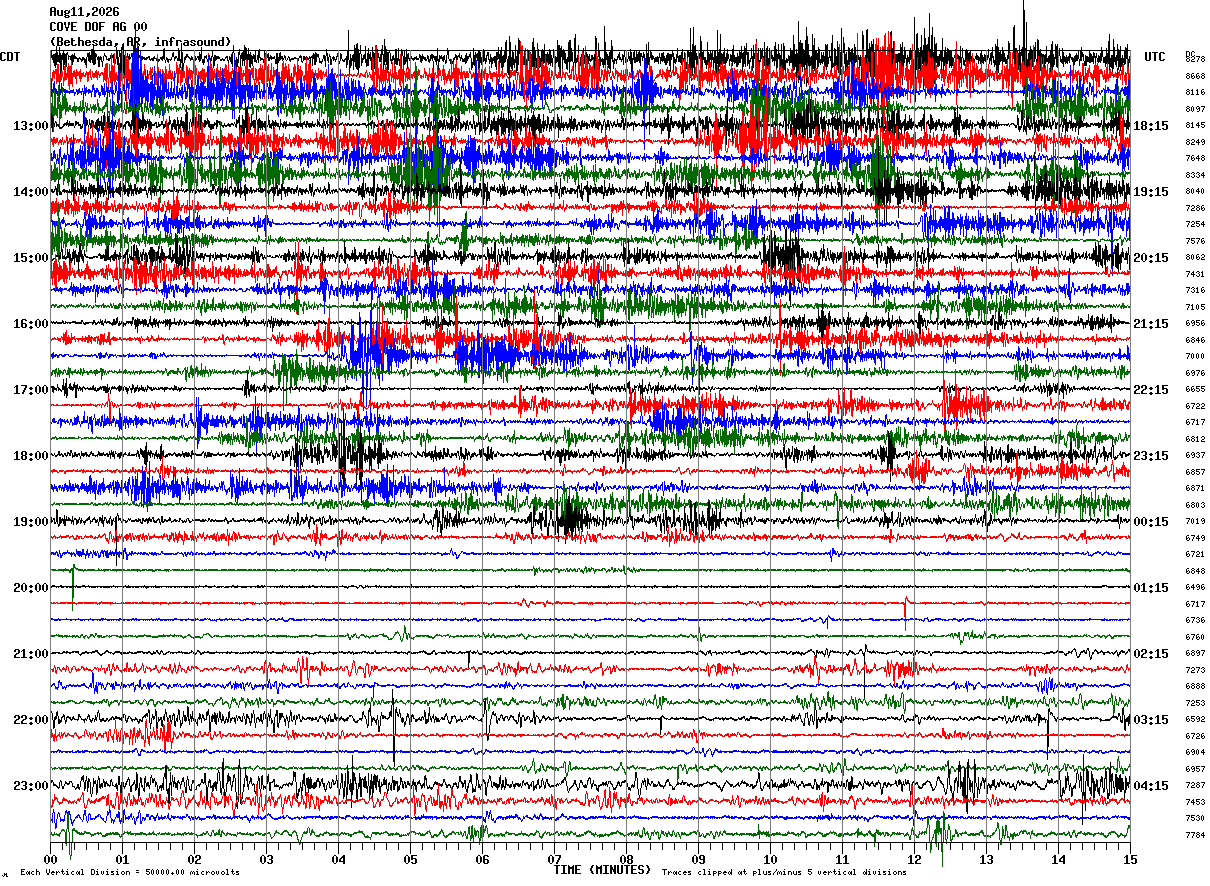Viewport: 1210px width, 886px height.
Task: Click the 01:15 UTC time label
Action: pyautogui.click(x=1150, y=588)
